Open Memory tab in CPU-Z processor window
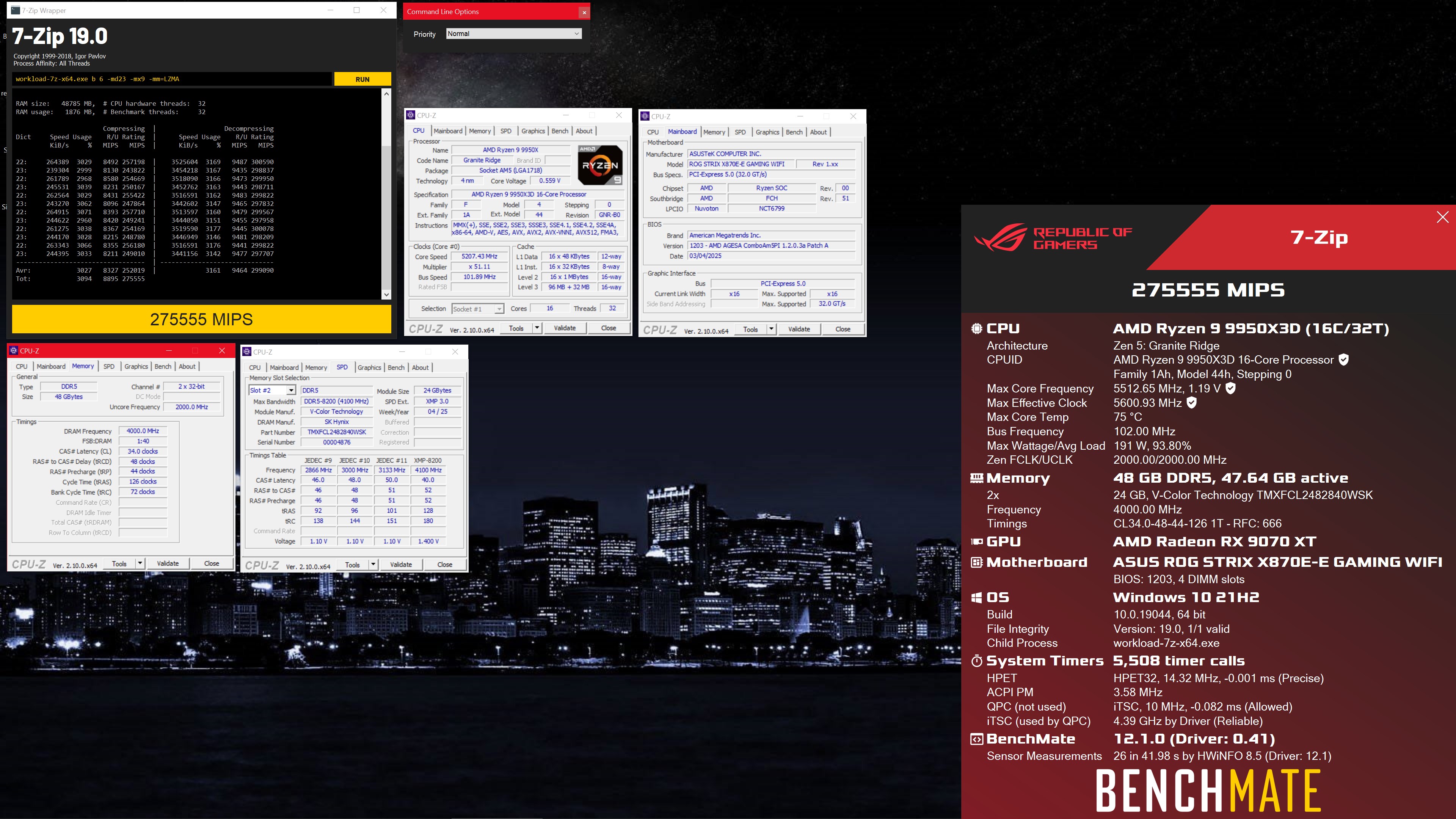 tap(480, 131)
